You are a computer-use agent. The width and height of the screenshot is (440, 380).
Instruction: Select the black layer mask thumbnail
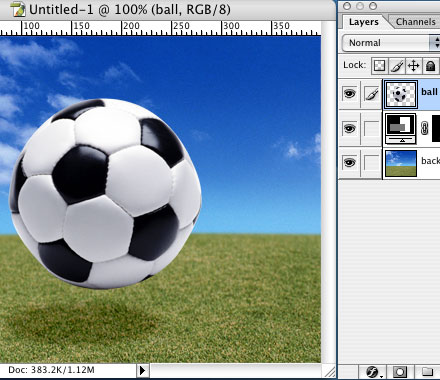pos(436,128)
